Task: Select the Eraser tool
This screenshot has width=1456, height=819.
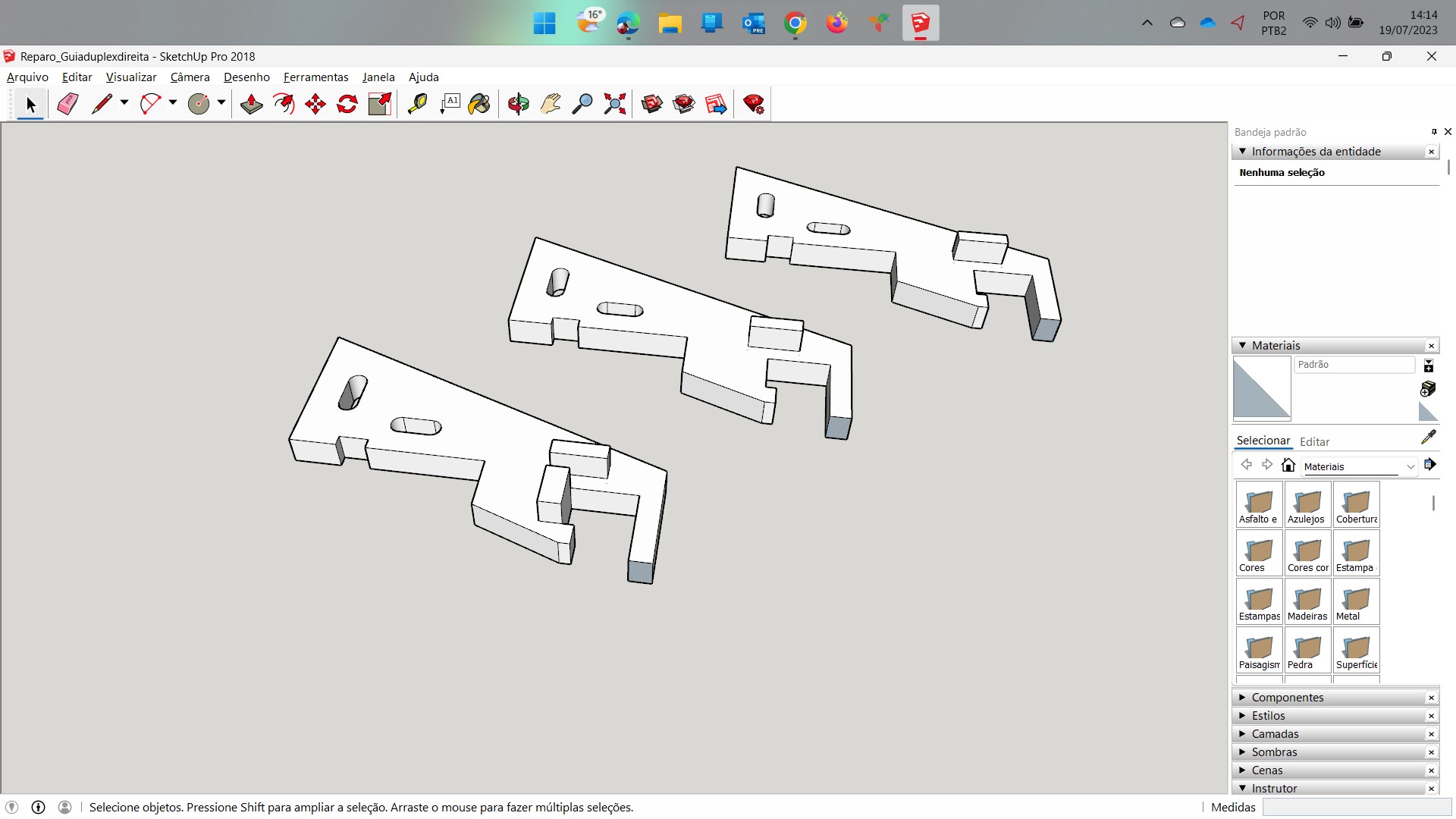Action: point(67,104)
